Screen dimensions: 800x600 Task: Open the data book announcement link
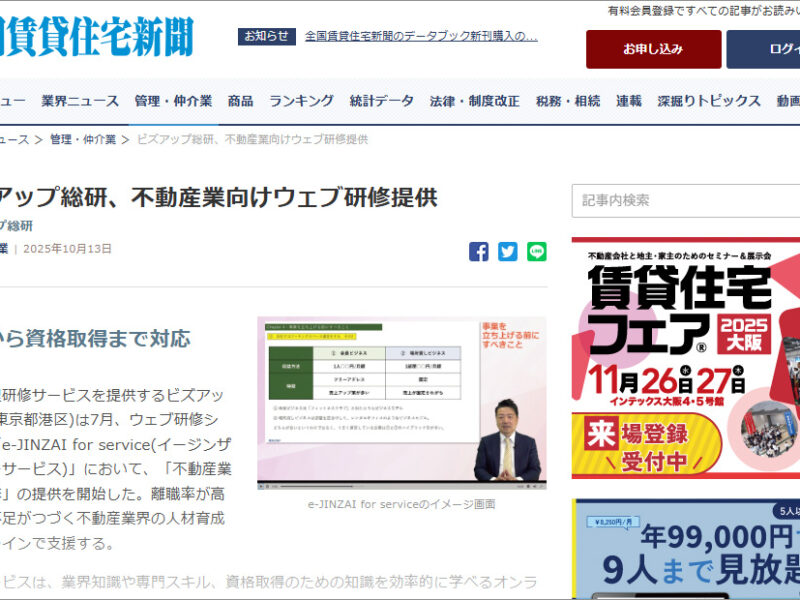click(421, 37)
